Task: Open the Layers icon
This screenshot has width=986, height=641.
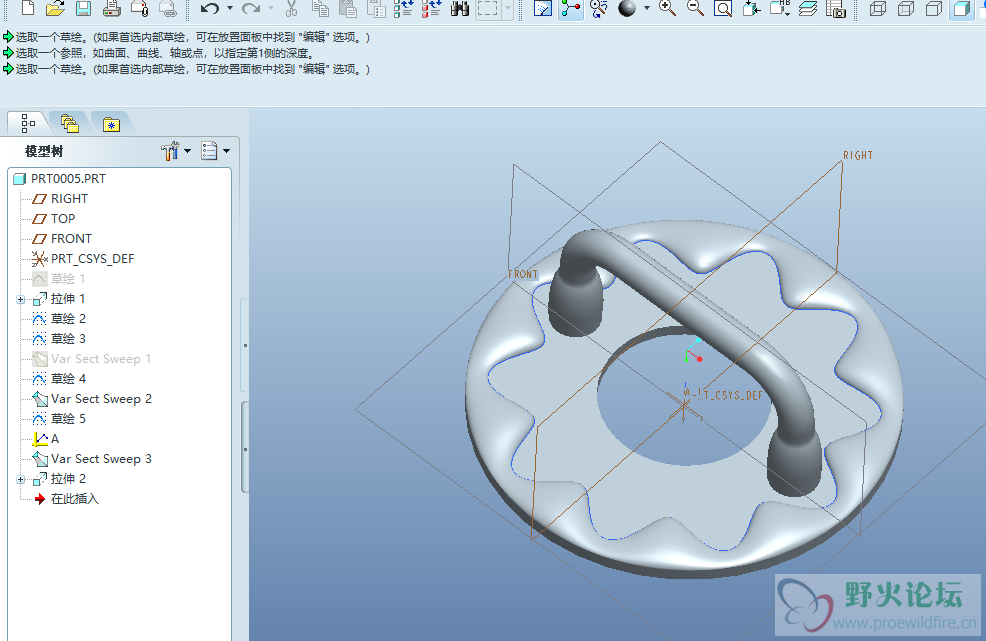Action: (x=808, y=8)
